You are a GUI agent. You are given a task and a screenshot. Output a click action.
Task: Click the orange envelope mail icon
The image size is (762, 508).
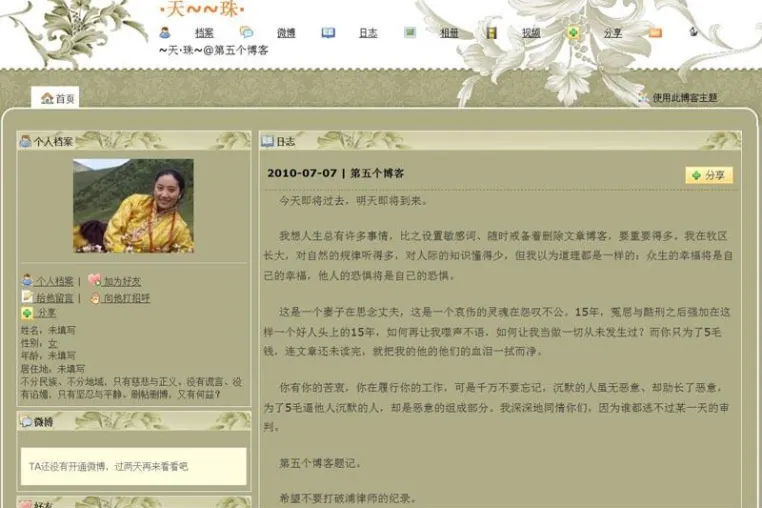[656, 33]
